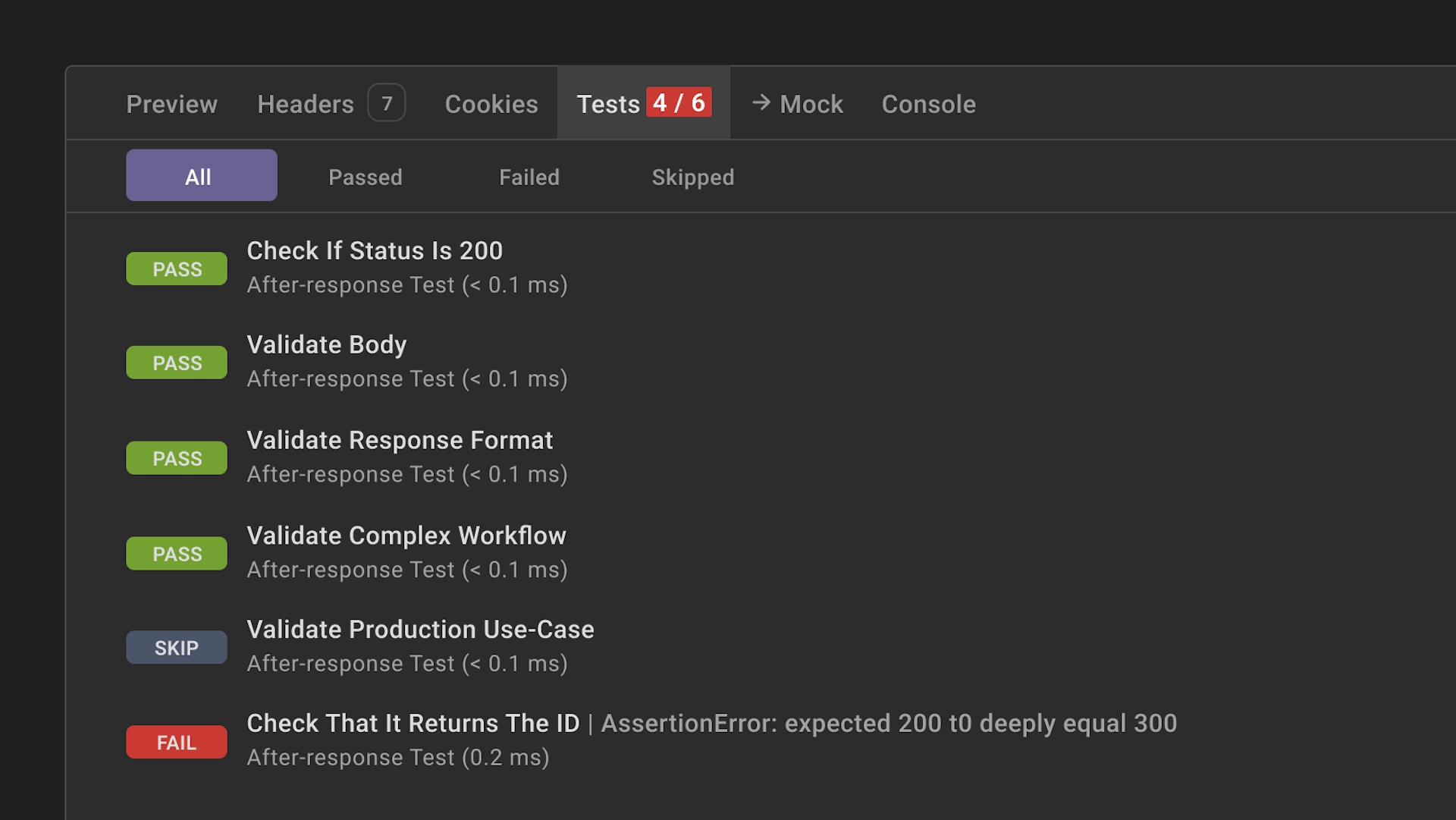Click the red 4/6 test count badge
Image resolution: width=1456 pixels, height=820 pixels.
[677, 103]
